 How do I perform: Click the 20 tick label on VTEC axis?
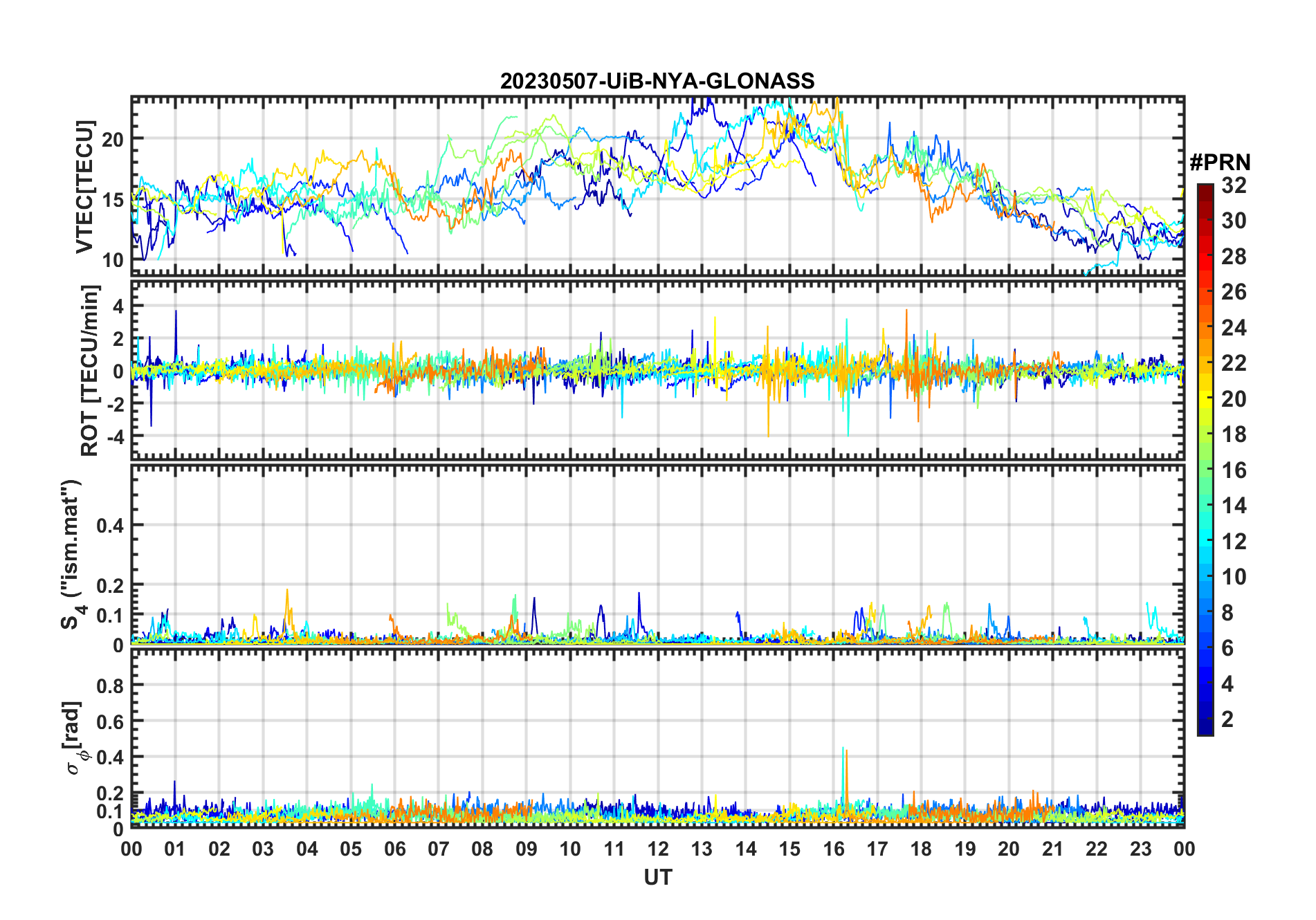point(113,139)
